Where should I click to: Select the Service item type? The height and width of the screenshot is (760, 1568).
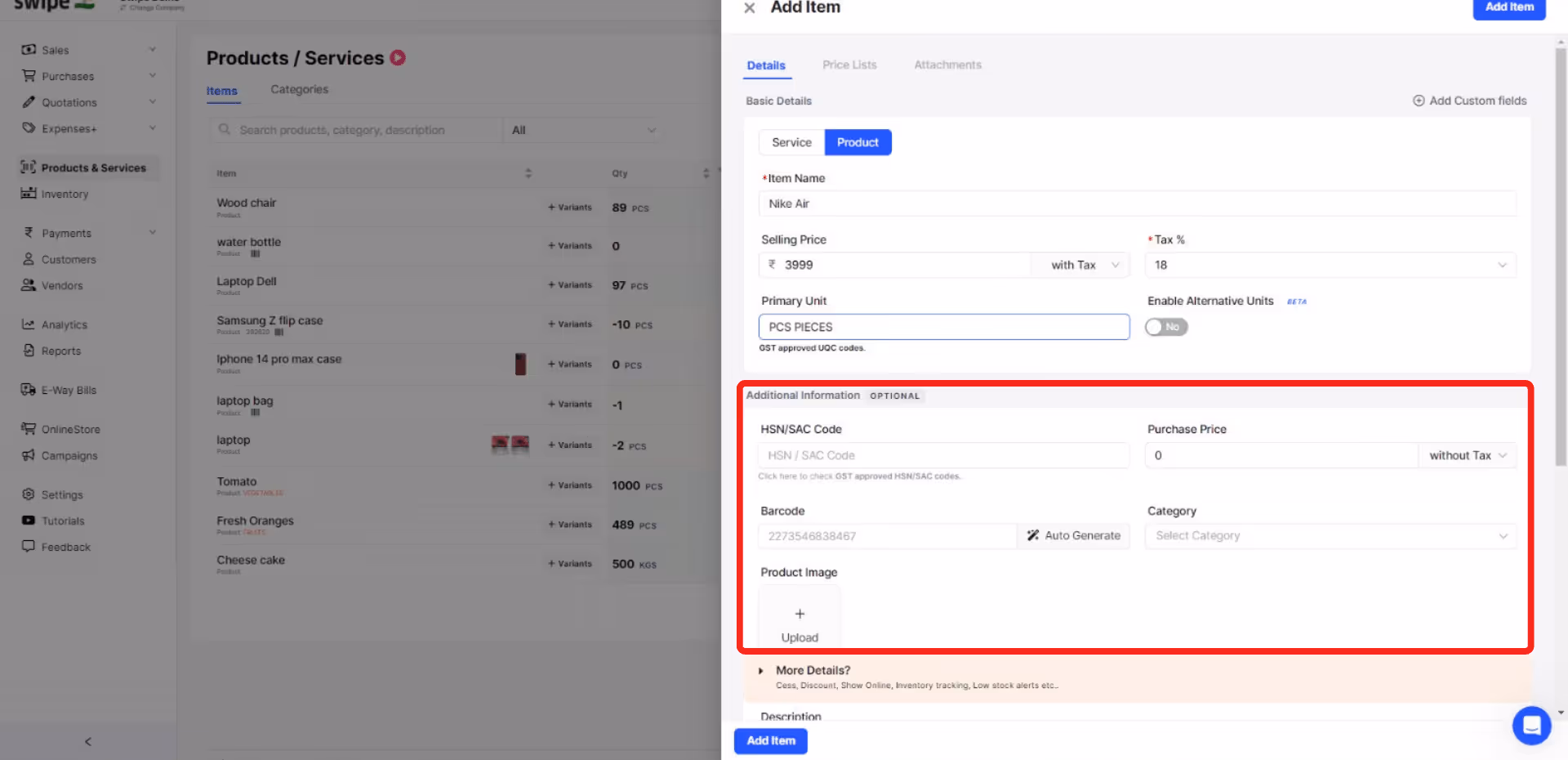click(791, 142)
